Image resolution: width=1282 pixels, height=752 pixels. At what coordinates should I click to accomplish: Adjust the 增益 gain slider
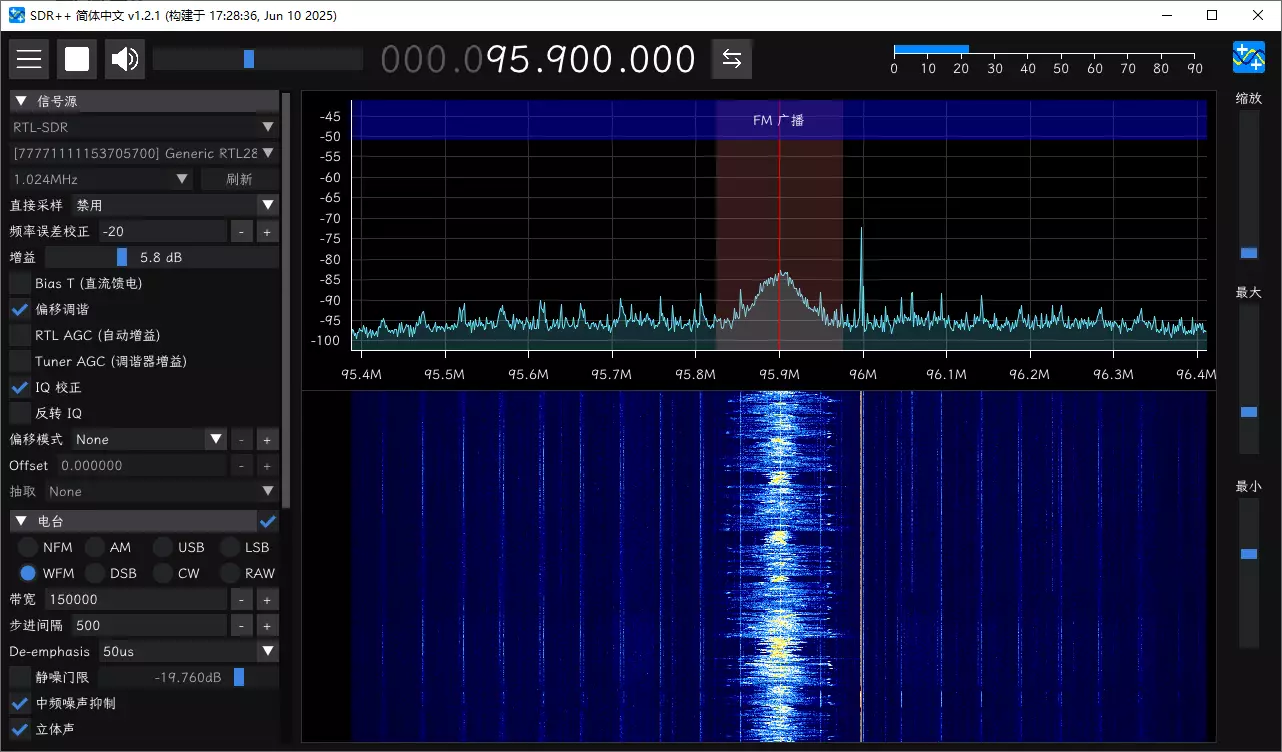(x=160, y=257)
